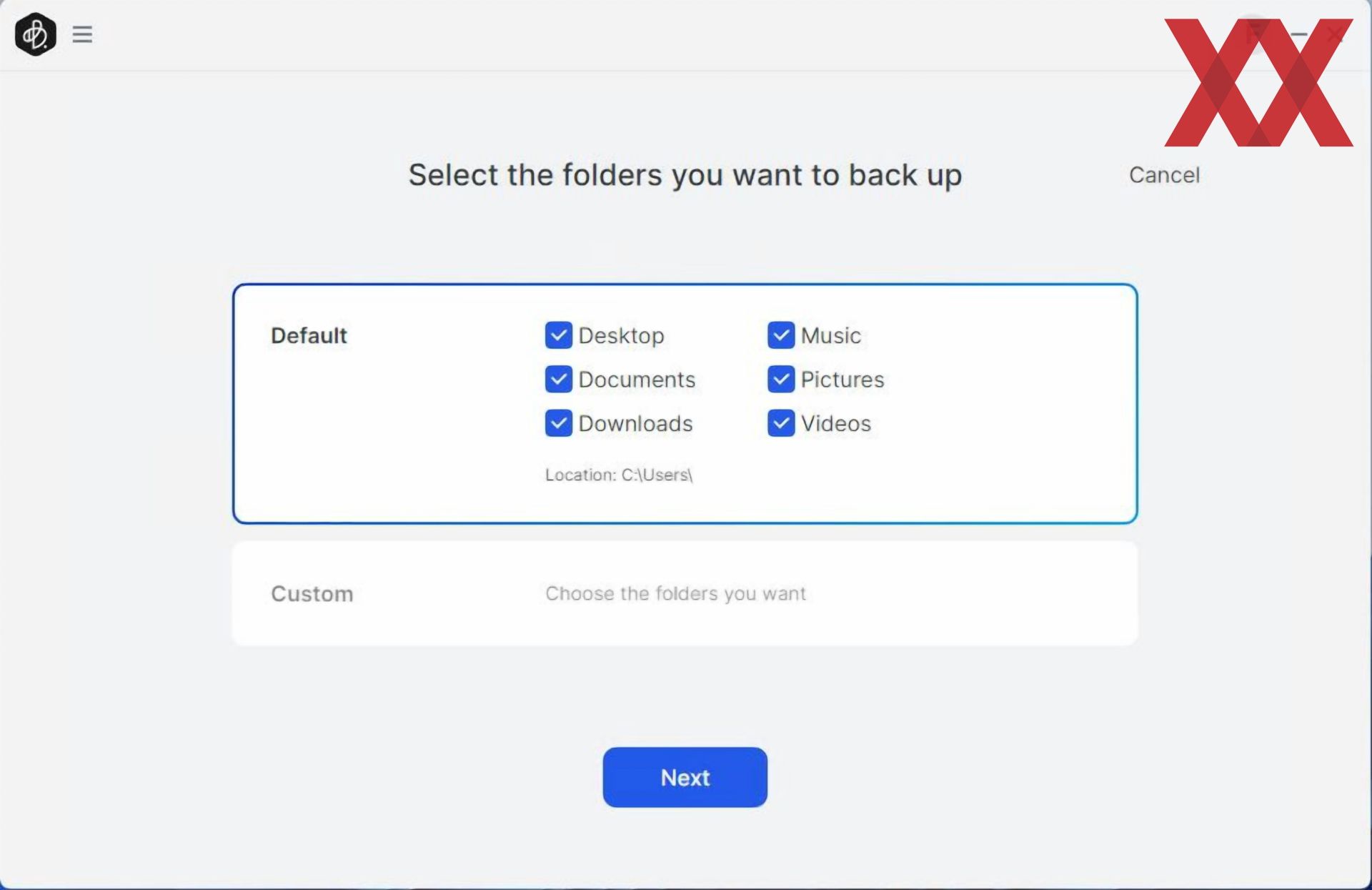Toggle the Music checkbox
Screen dimensions: 1372x890
pos(781,335)
